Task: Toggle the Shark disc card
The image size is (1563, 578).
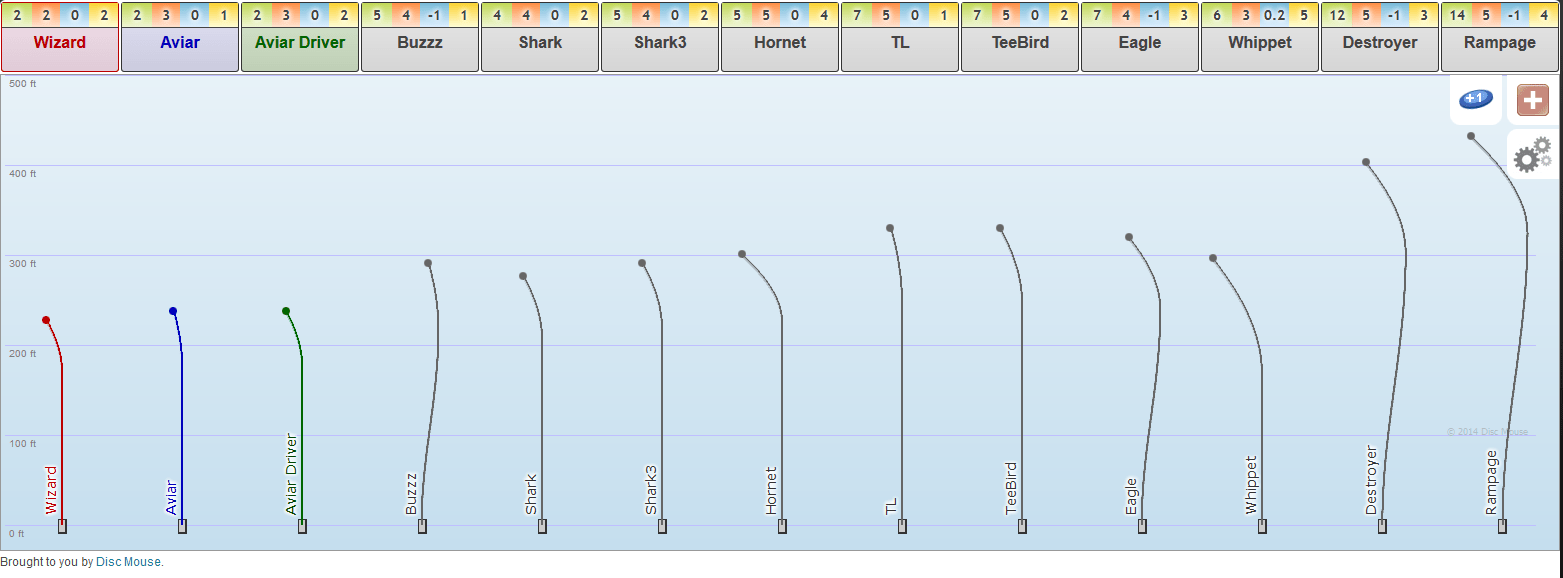Action: click(539, 43)
